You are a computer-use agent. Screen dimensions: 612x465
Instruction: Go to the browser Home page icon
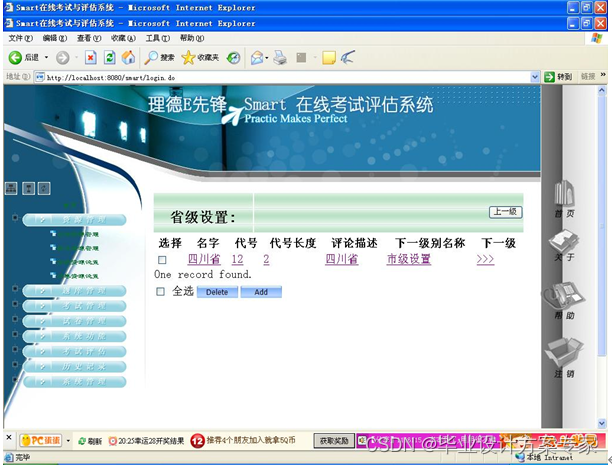[x=128, y=58]
